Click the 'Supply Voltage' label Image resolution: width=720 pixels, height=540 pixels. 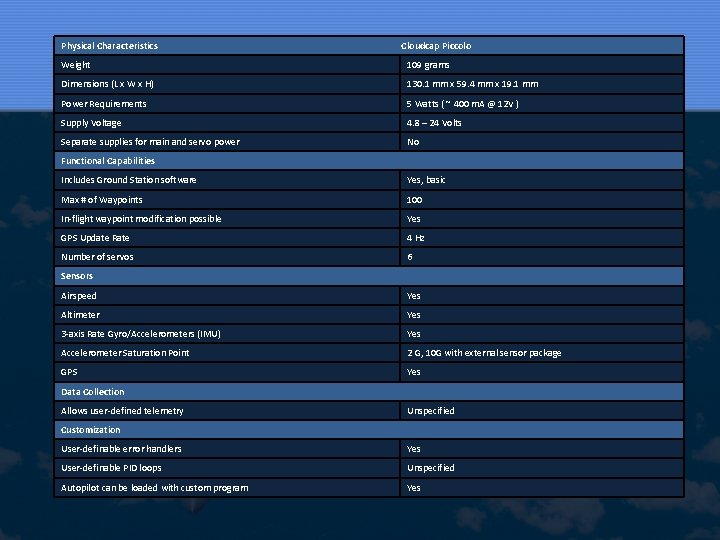click(x=91, y=123)
